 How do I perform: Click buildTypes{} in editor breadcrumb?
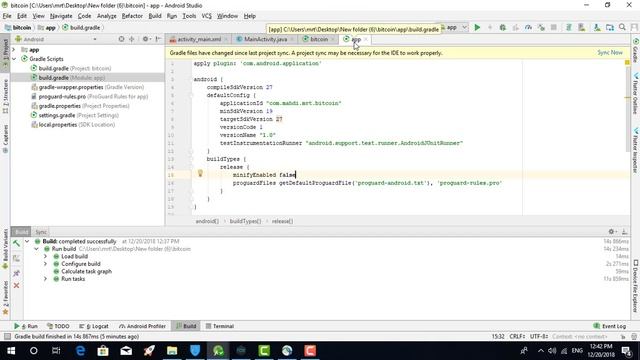tap(245, 221)
